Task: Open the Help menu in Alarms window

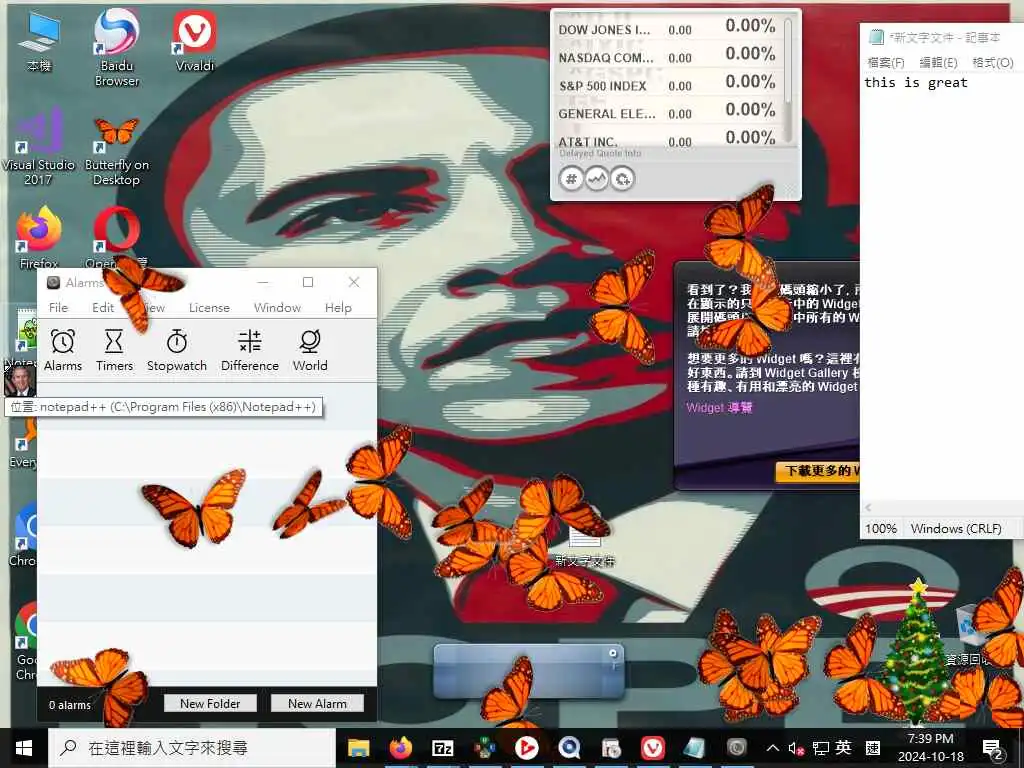Action: [338, 307]
